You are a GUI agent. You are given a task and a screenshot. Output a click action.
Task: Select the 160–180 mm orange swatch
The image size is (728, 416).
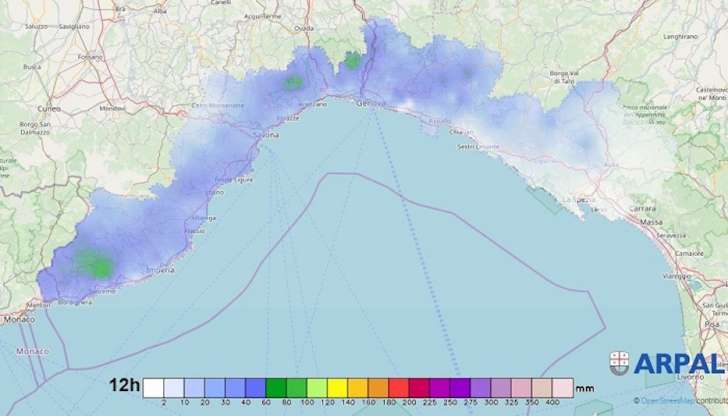click(378, 388)
